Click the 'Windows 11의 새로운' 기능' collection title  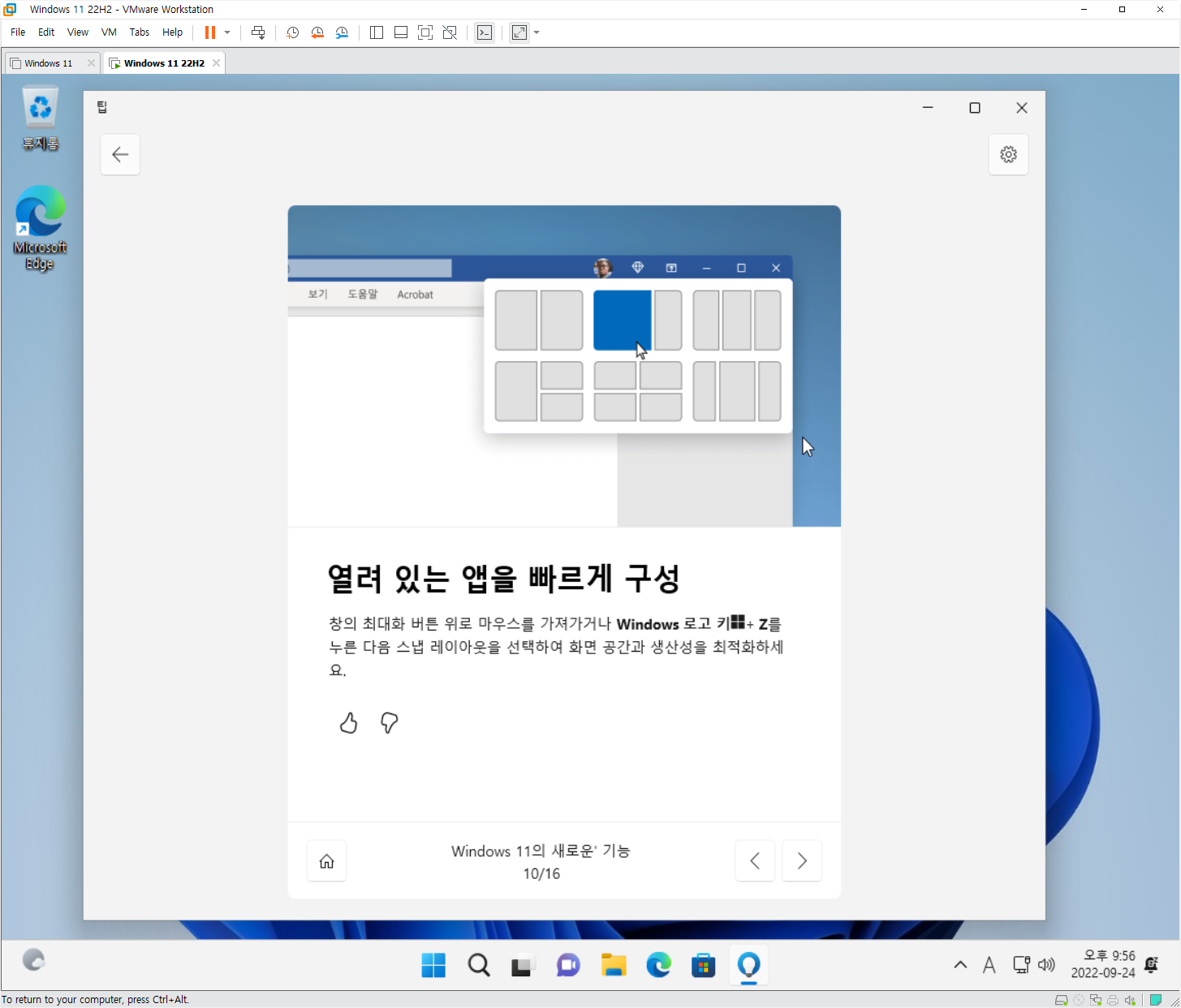pyautogui.click(x=541, y=851)
